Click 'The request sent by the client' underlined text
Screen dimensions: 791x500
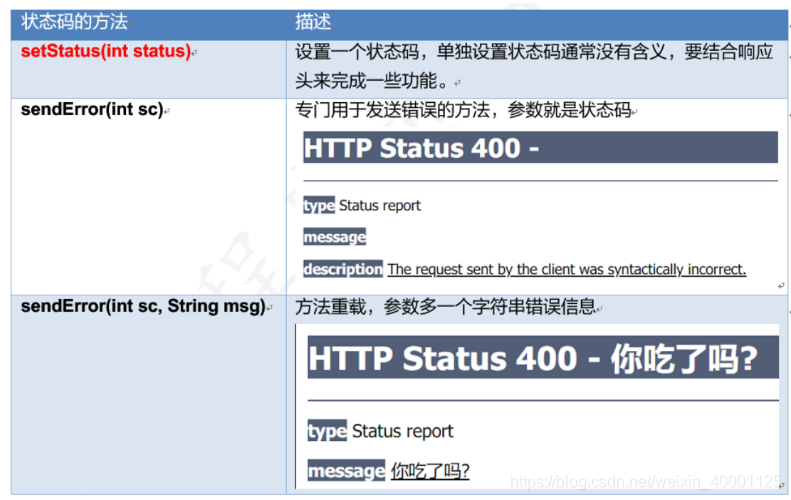pyautogui.click(x=567, y=269)
